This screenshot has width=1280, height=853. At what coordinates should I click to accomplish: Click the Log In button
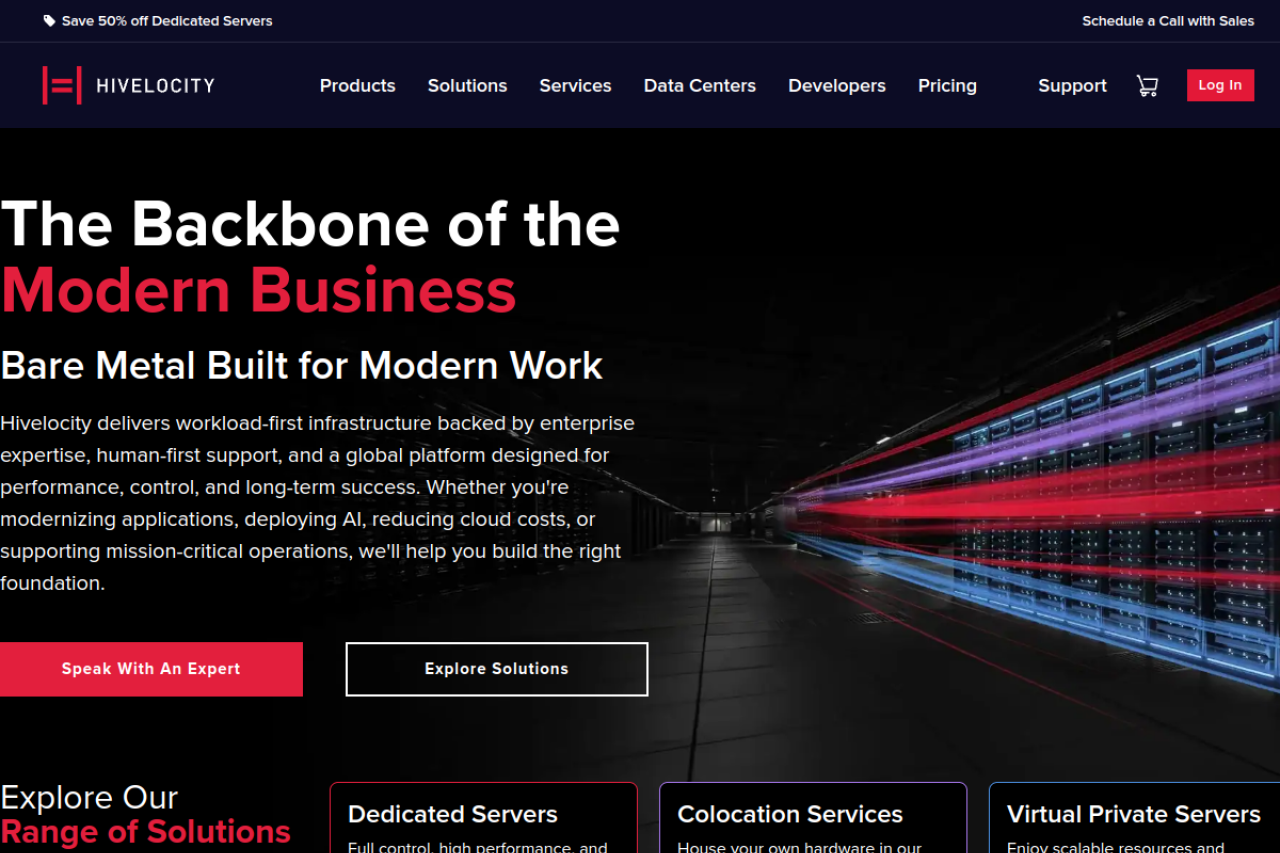coord(1220,85)
